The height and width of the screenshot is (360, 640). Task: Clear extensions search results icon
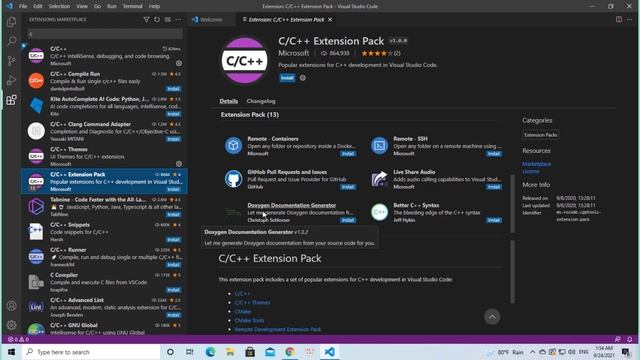[x=168, y=20]
